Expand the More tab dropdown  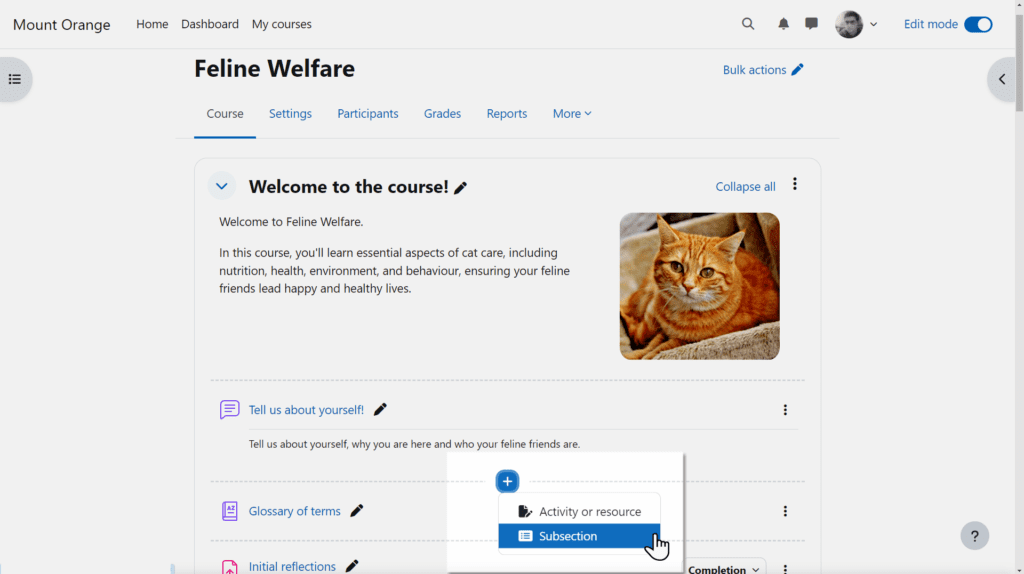click(x=572, y=114)
